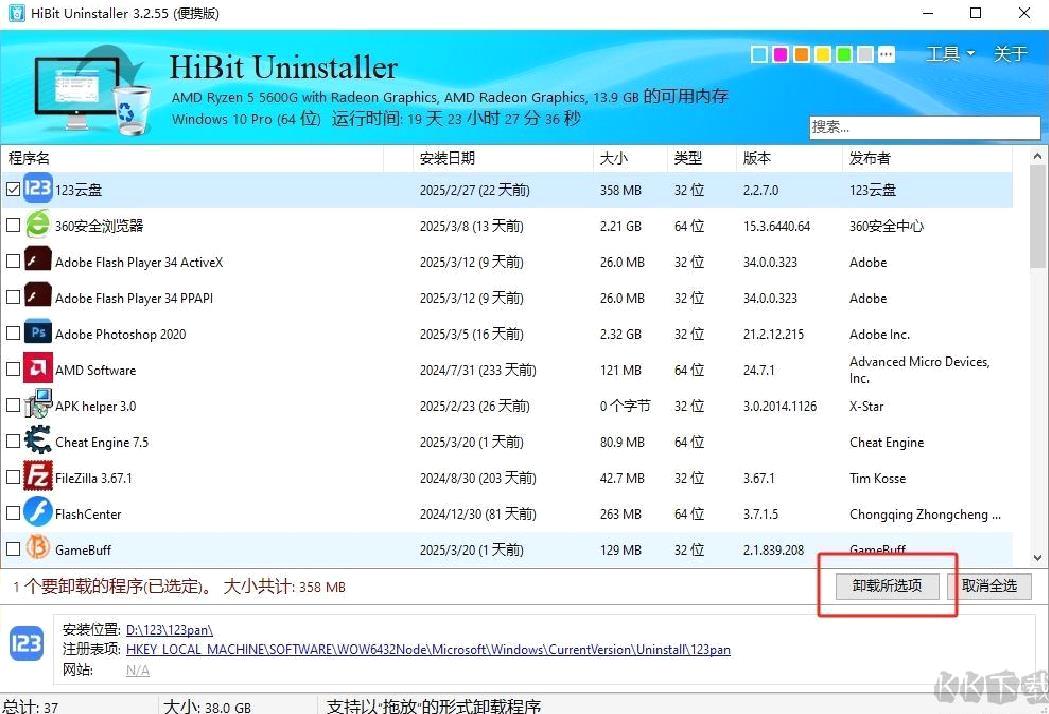Screen dimensions: 1049x714
Task: Click the program list vertical scrollbar thumb
Action: pyautogui.click(x=1038, y=215)
